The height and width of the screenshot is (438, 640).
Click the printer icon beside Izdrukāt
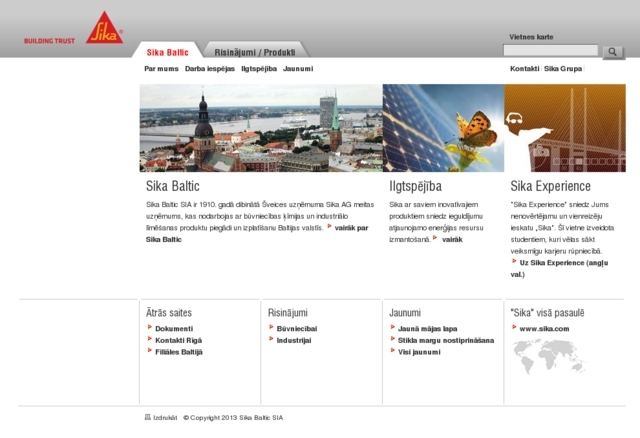(148, 417)
